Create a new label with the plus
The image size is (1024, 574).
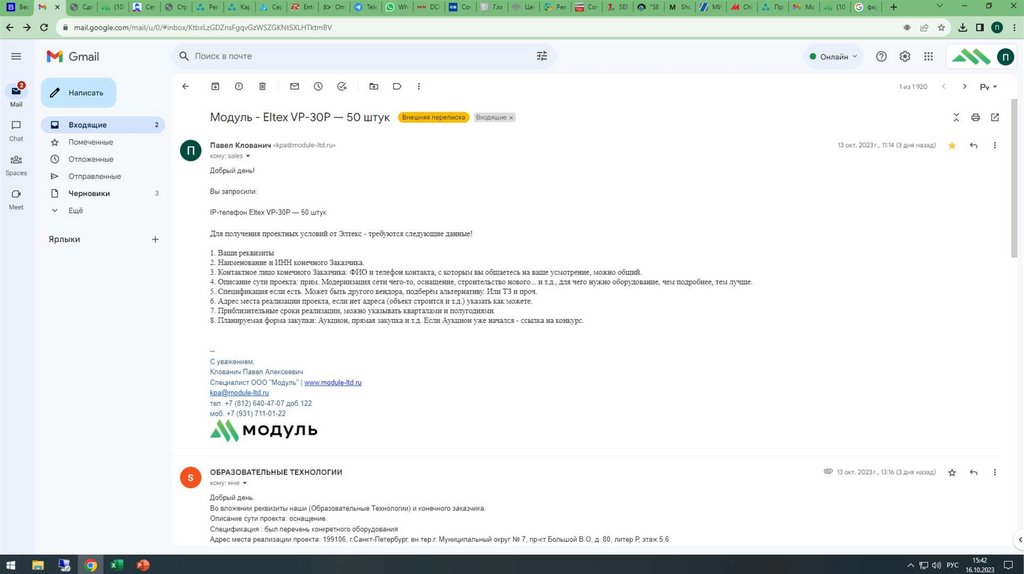point(155,240)
